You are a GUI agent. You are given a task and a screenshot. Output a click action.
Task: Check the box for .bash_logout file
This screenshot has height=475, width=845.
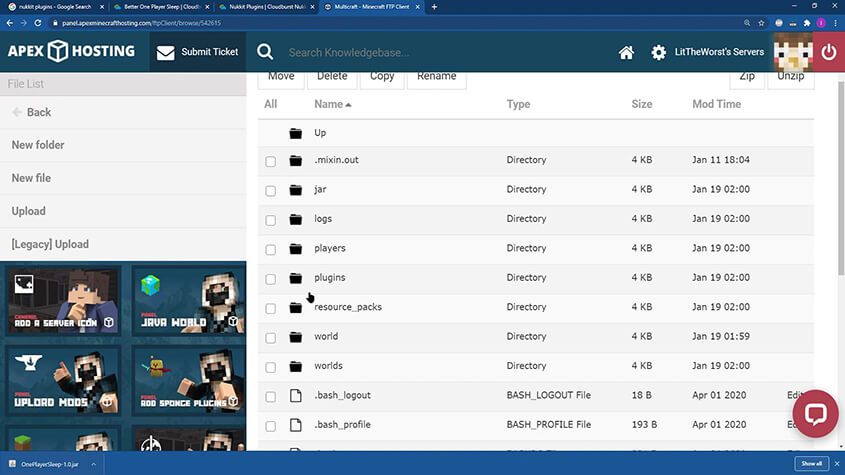[x=271, y=396]
